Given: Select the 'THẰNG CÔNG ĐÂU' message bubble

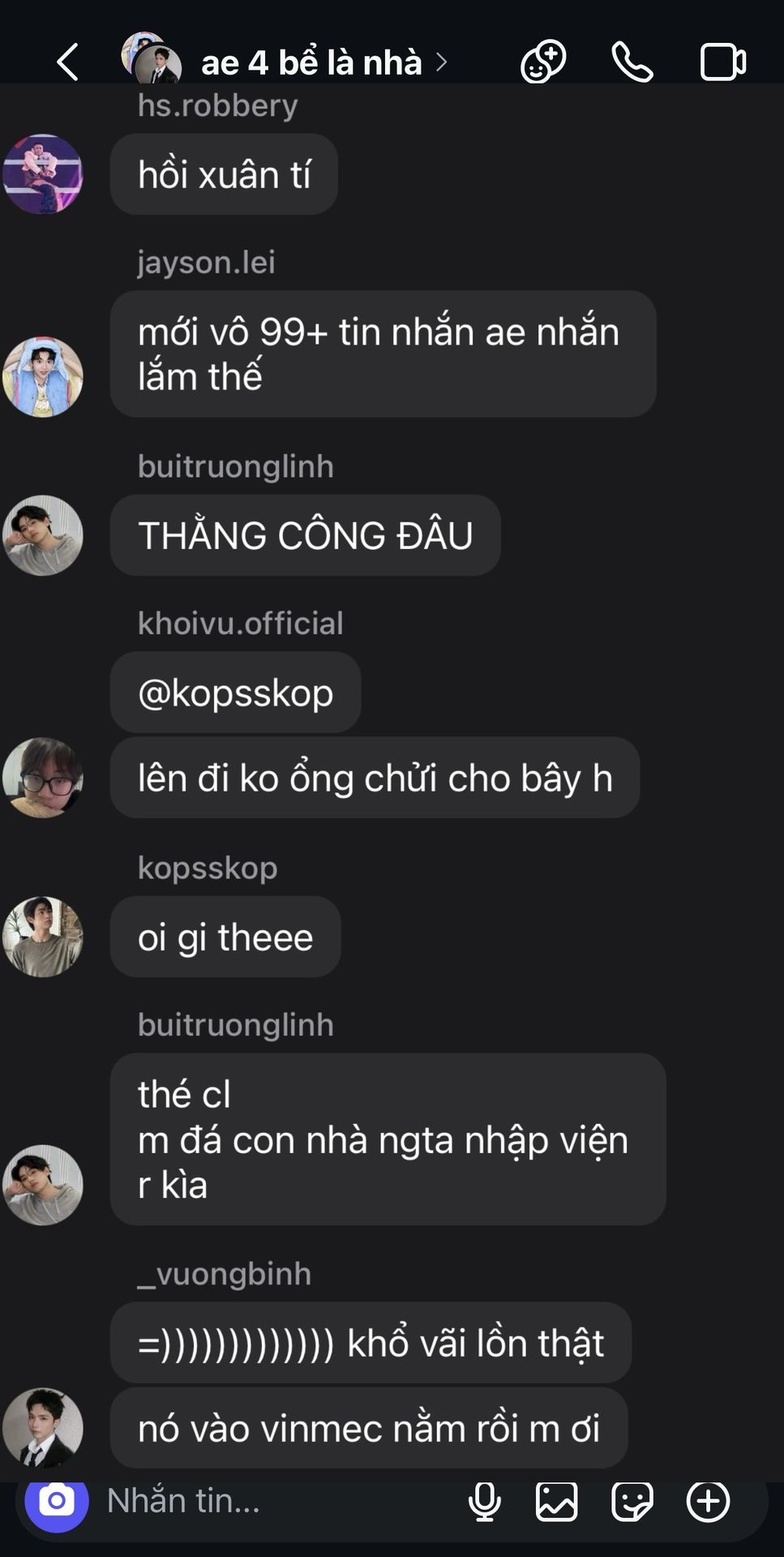Looking at the screenshot, I should coord(306,535).
